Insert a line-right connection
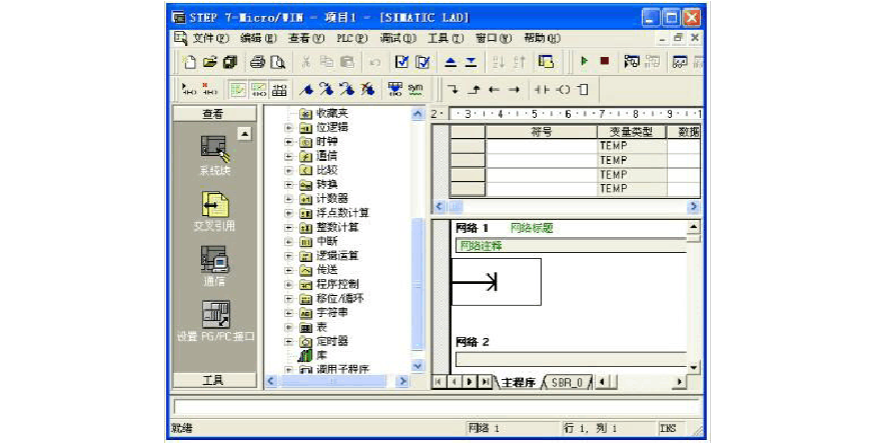 pyautogui.click(x=513, y=89)
